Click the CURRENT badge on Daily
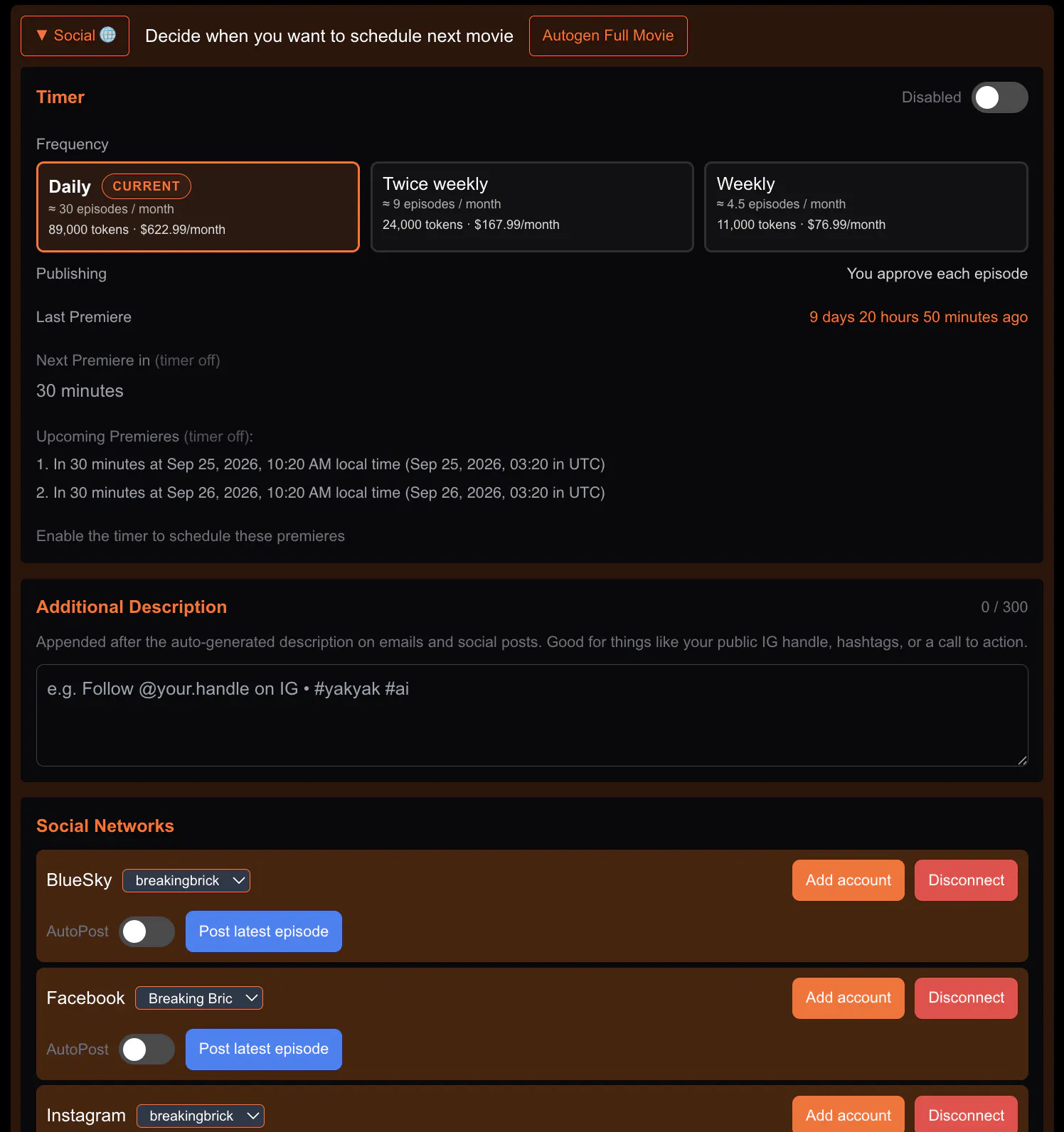Screen dimensions: 1064x1132 click(x=147, y=186)
